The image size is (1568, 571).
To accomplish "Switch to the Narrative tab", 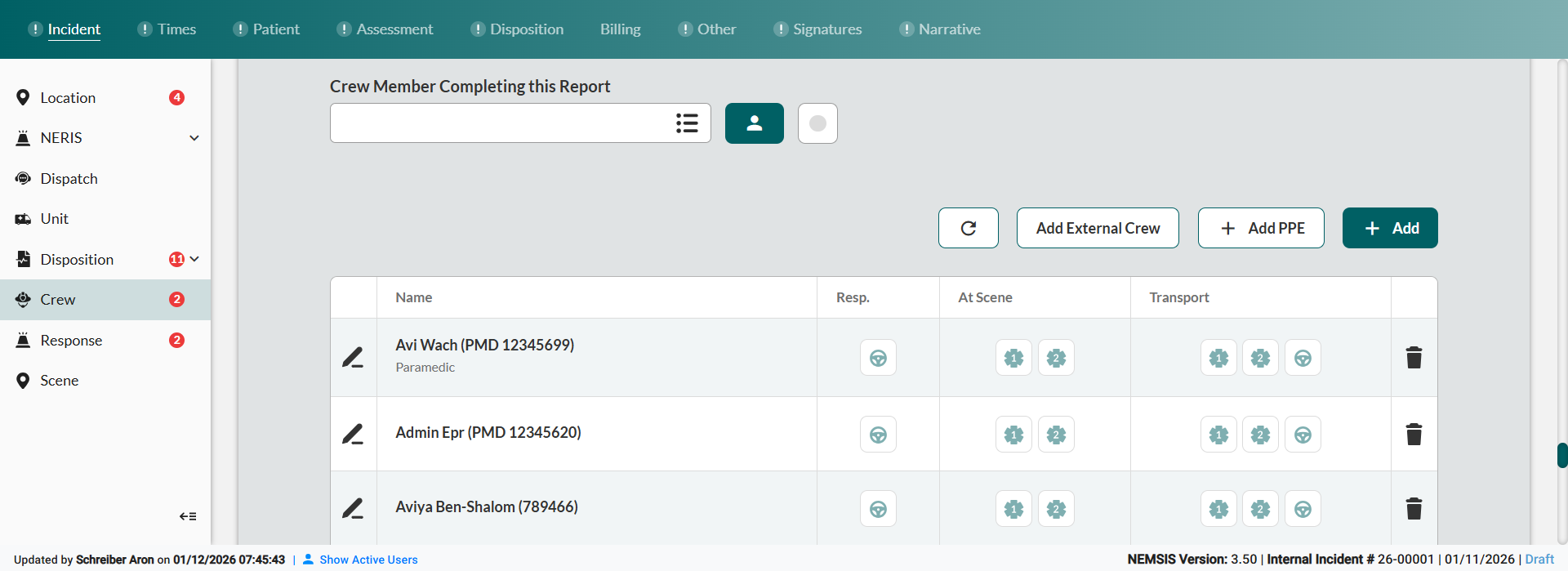I will [949, 29].
